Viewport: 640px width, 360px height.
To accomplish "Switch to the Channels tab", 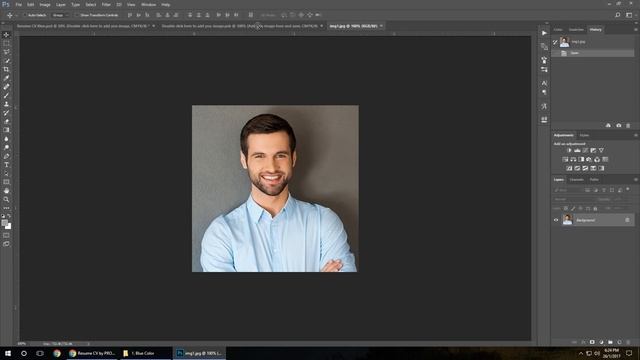I will click(x=577, y=180).
